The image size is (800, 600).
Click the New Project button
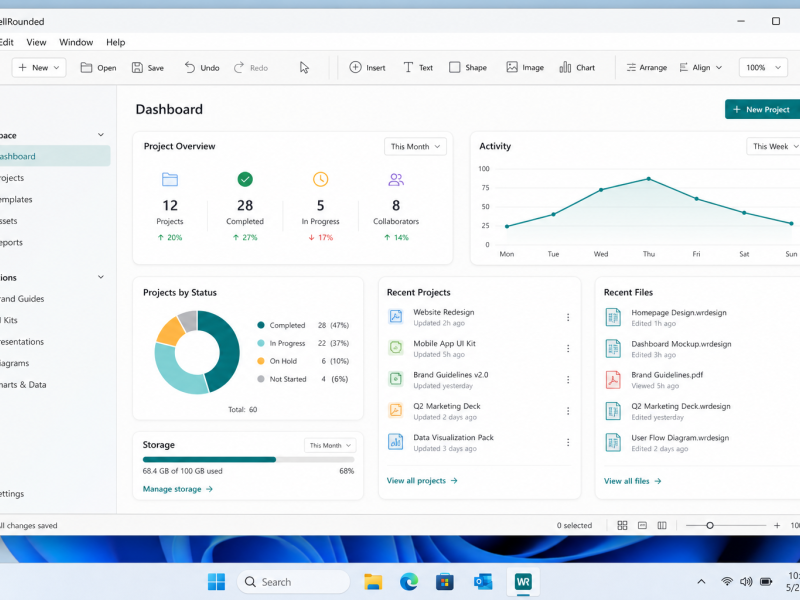tap(762, 109)
